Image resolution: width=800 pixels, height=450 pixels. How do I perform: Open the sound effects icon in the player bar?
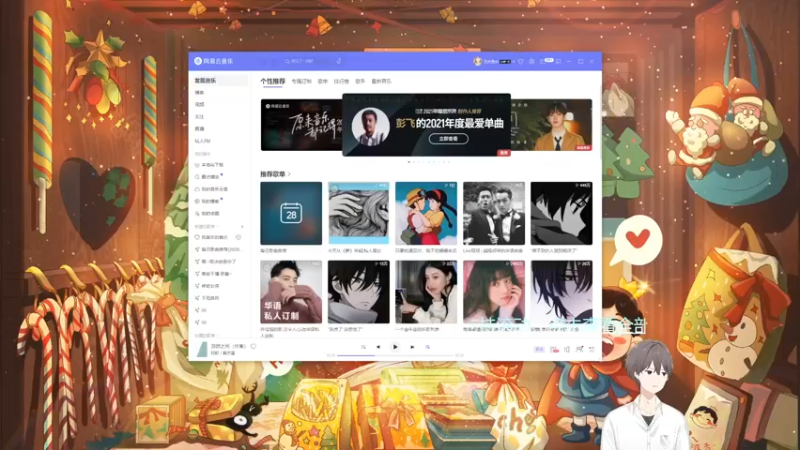554,349
